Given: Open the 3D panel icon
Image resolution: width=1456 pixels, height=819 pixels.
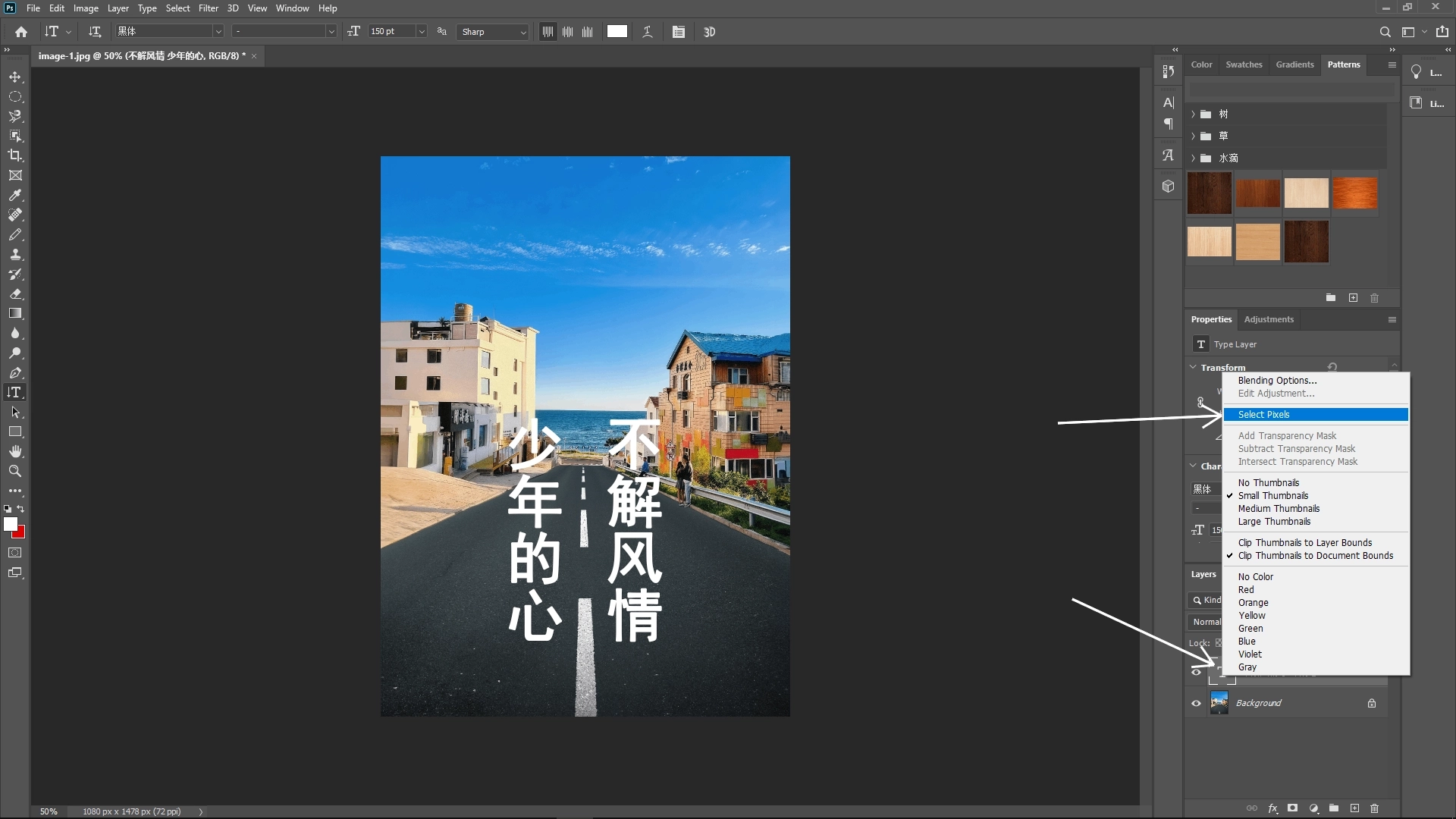Looking at the screenshot, I should click(x=1168, y=186).
